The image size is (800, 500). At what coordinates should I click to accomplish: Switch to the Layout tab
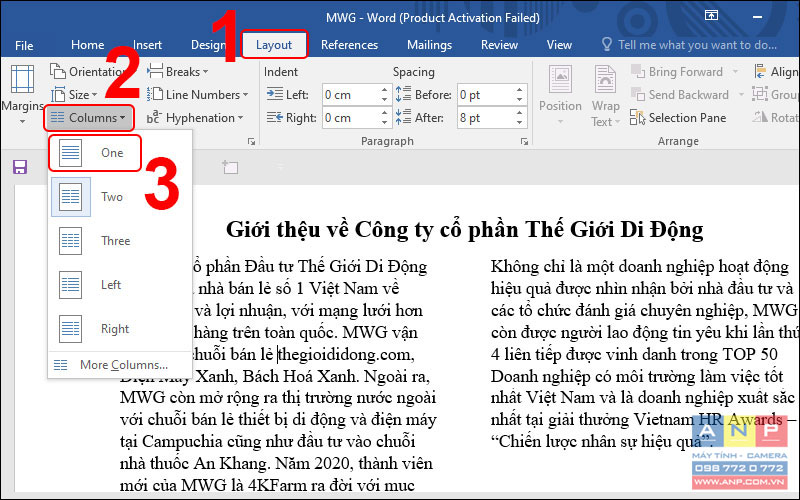pyautogui.click(x=274, y=45)
